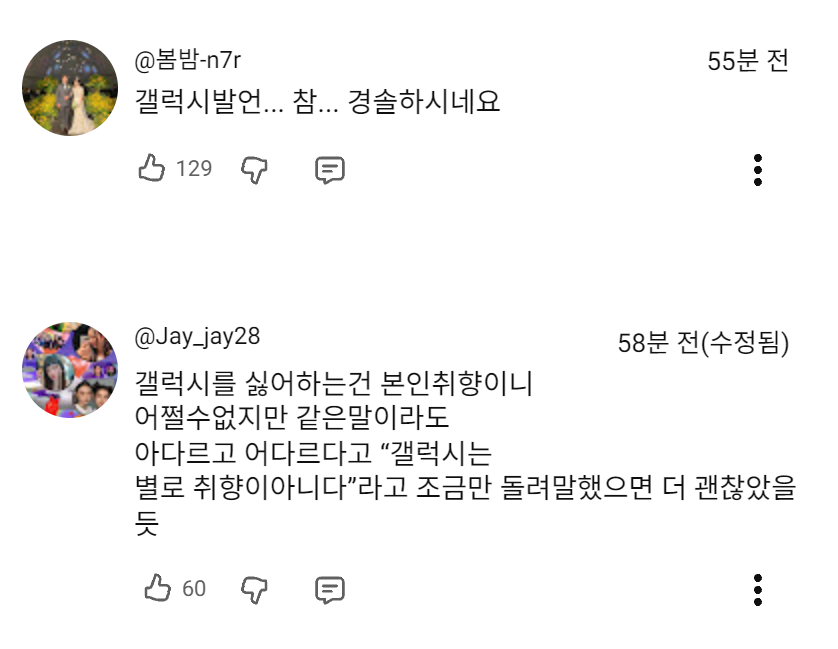This screenshot has width=838, height=649.
Task: Go to the @Jay_jay28 channel link
Action: 197,337
